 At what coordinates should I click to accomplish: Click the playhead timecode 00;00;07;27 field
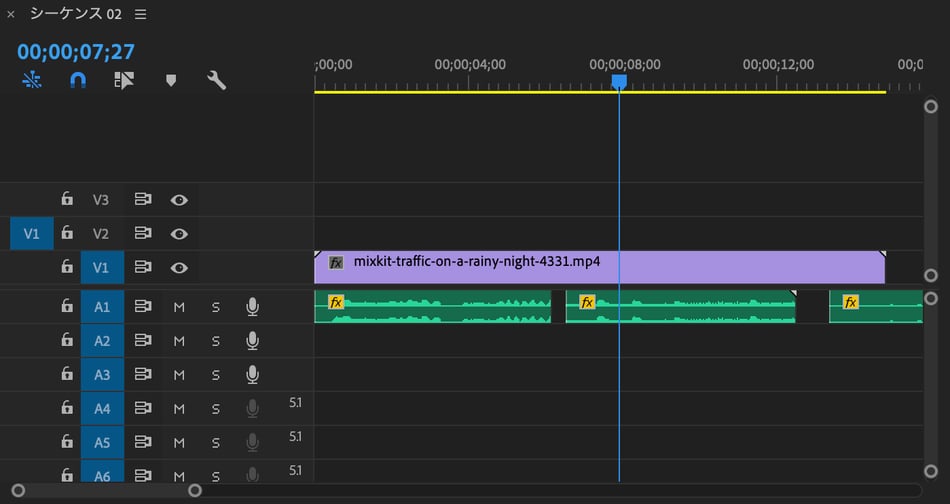coord(76,52)
